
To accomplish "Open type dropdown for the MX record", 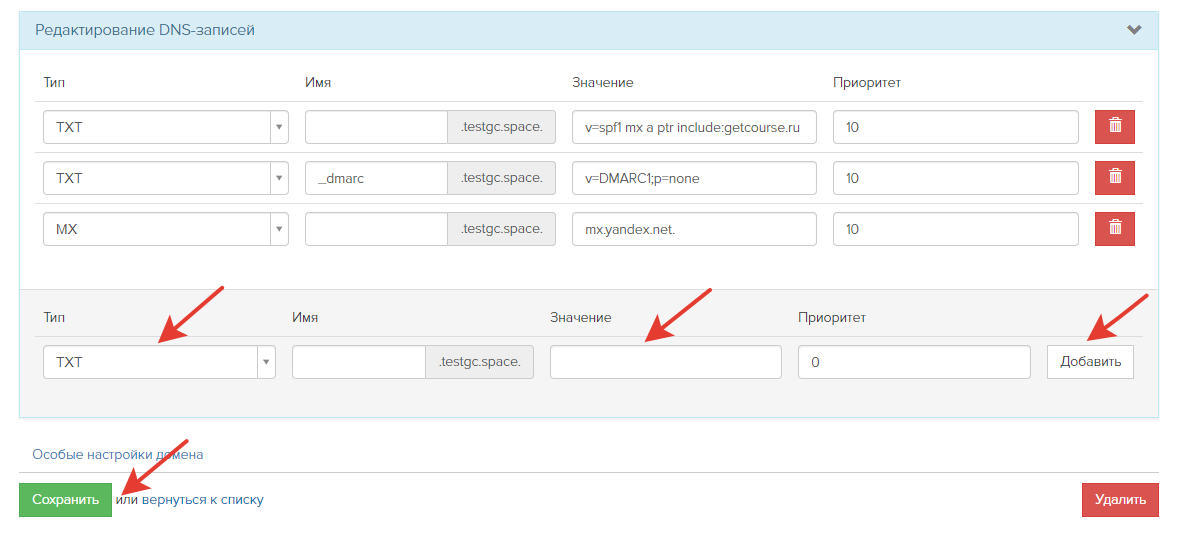I will (166, 229).
